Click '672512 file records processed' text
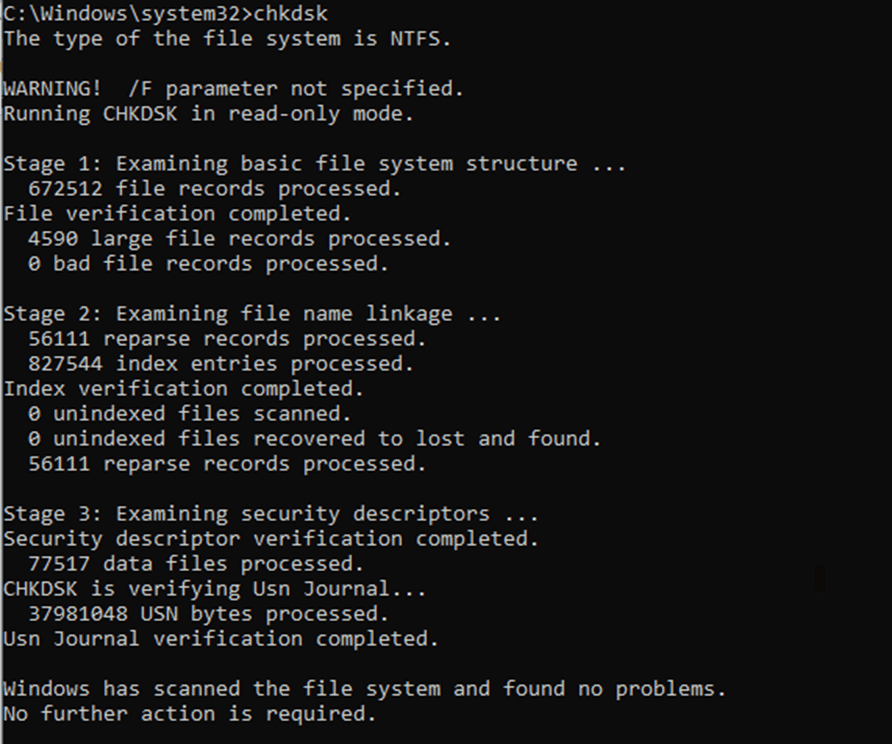The width and height of the screenshot is (892, 744). click(x=215, y=189)
